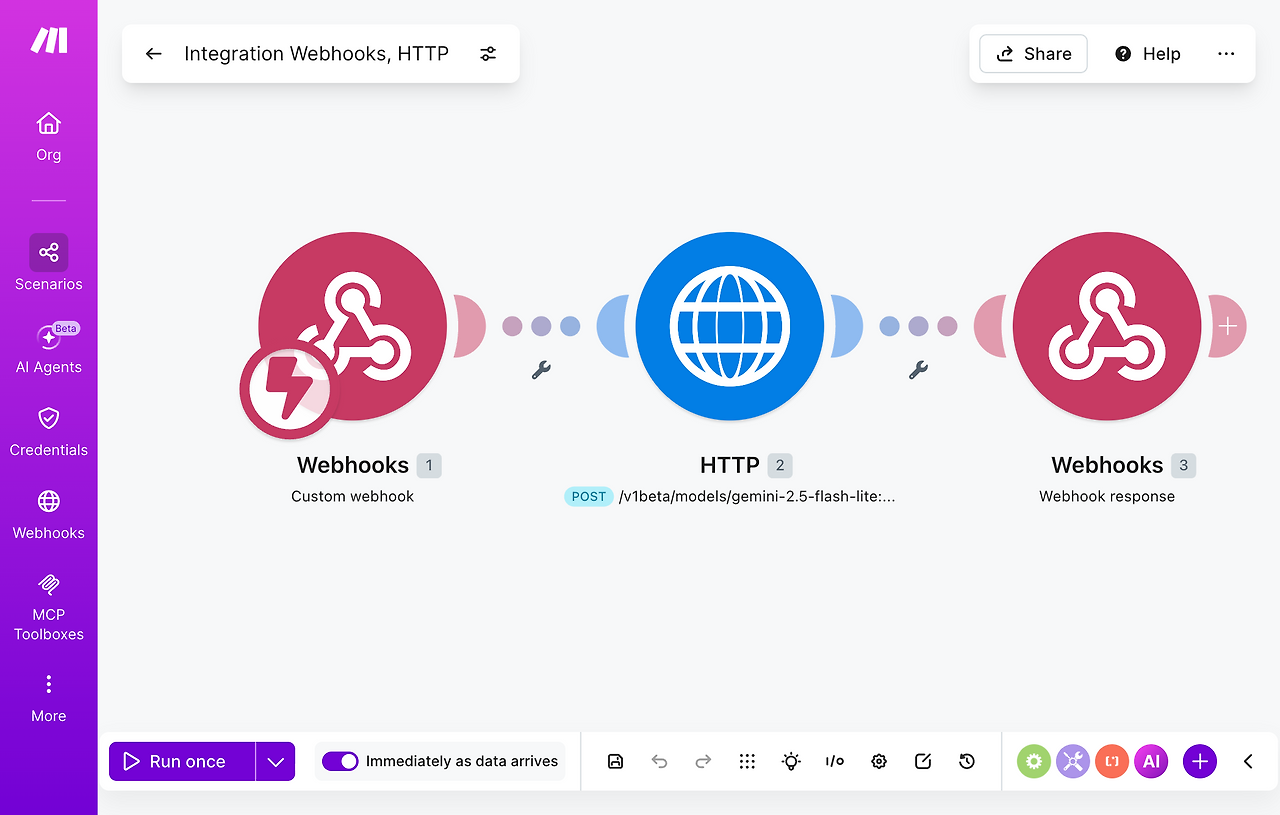Screen dimensions: 1280x815
Task: Click the Beta tag on AI Agents
Action: click(66, 328)
